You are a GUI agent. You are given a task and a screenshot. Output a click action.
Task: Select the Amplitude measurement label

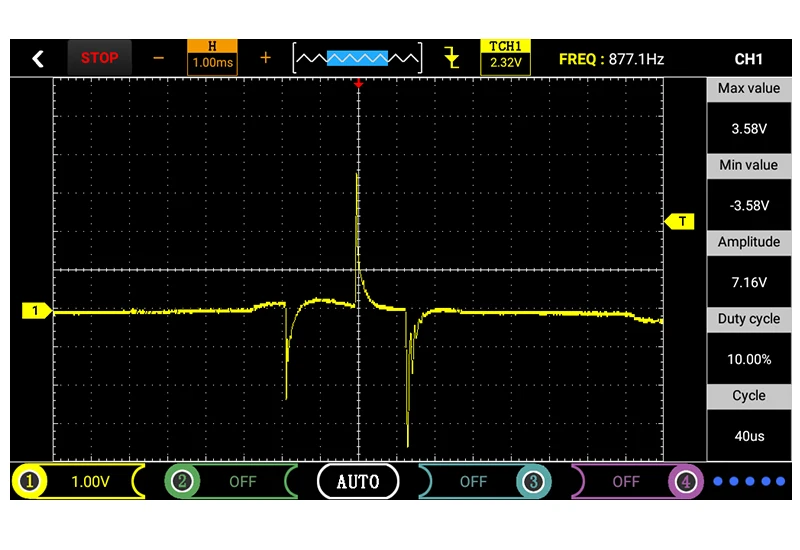click(x=748, y=242)
